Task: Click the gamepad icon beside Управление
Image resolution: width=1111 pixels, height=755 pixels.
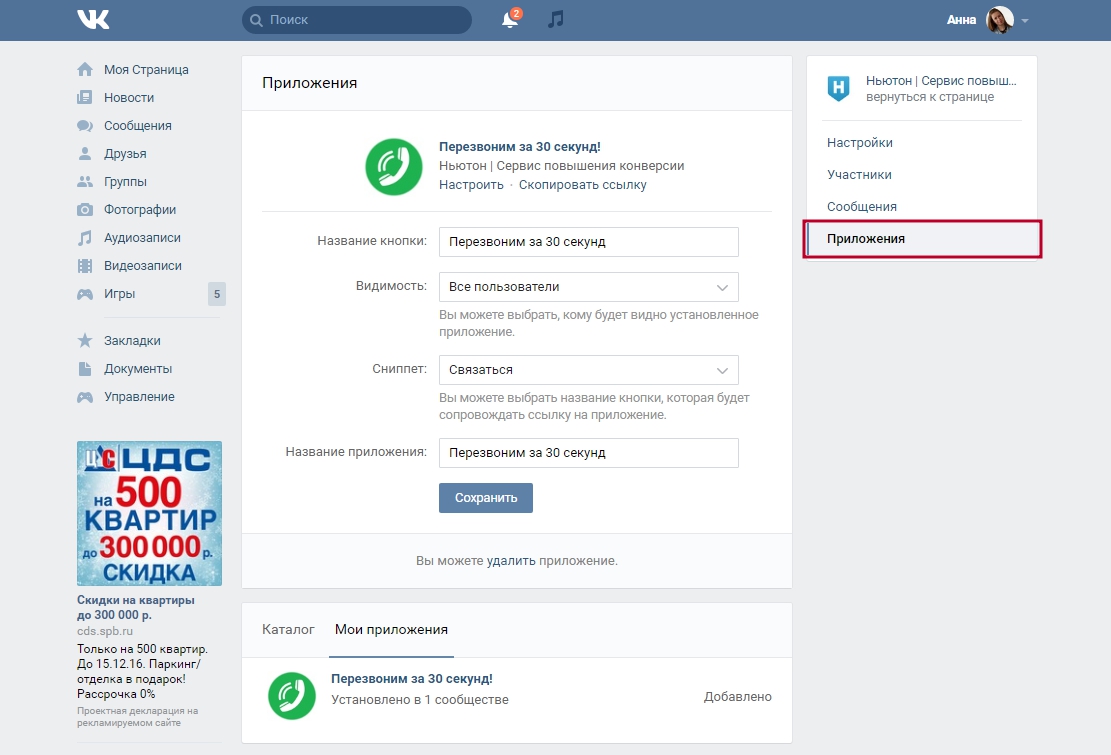Action: point(85,397)
